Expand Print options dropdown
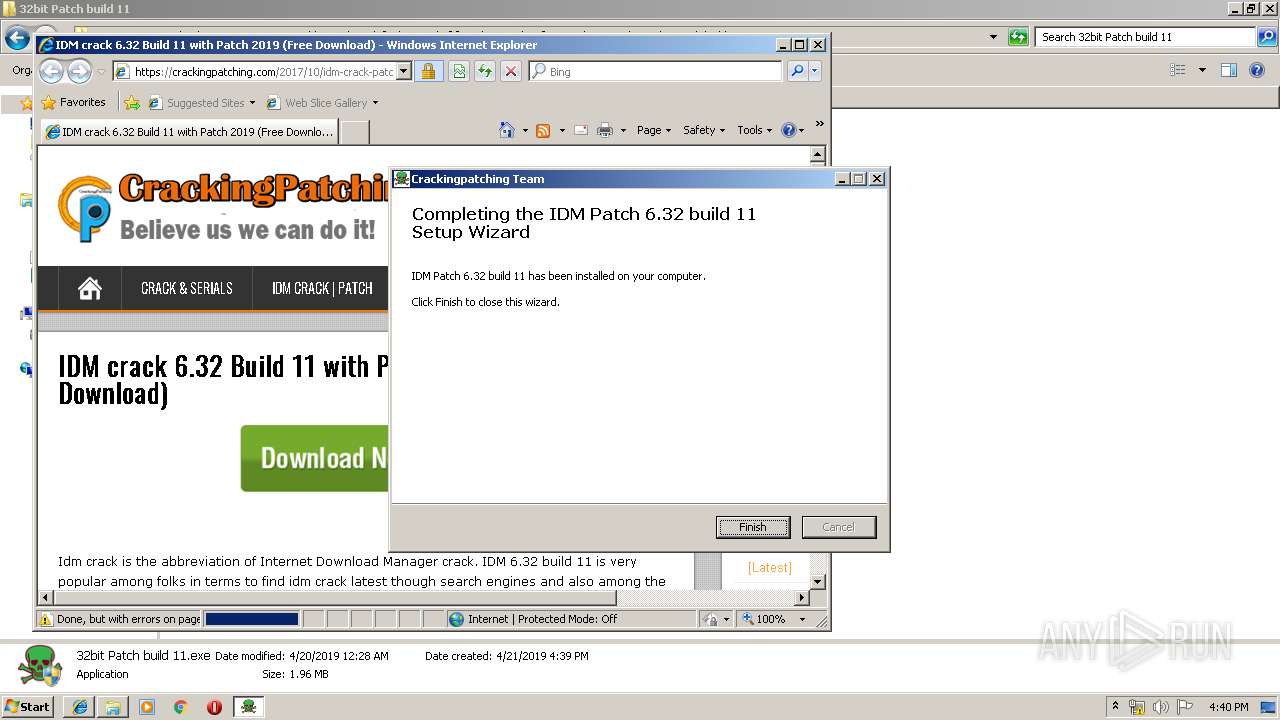This screenshot has width=1280, height=720. (x=623, y=130)
